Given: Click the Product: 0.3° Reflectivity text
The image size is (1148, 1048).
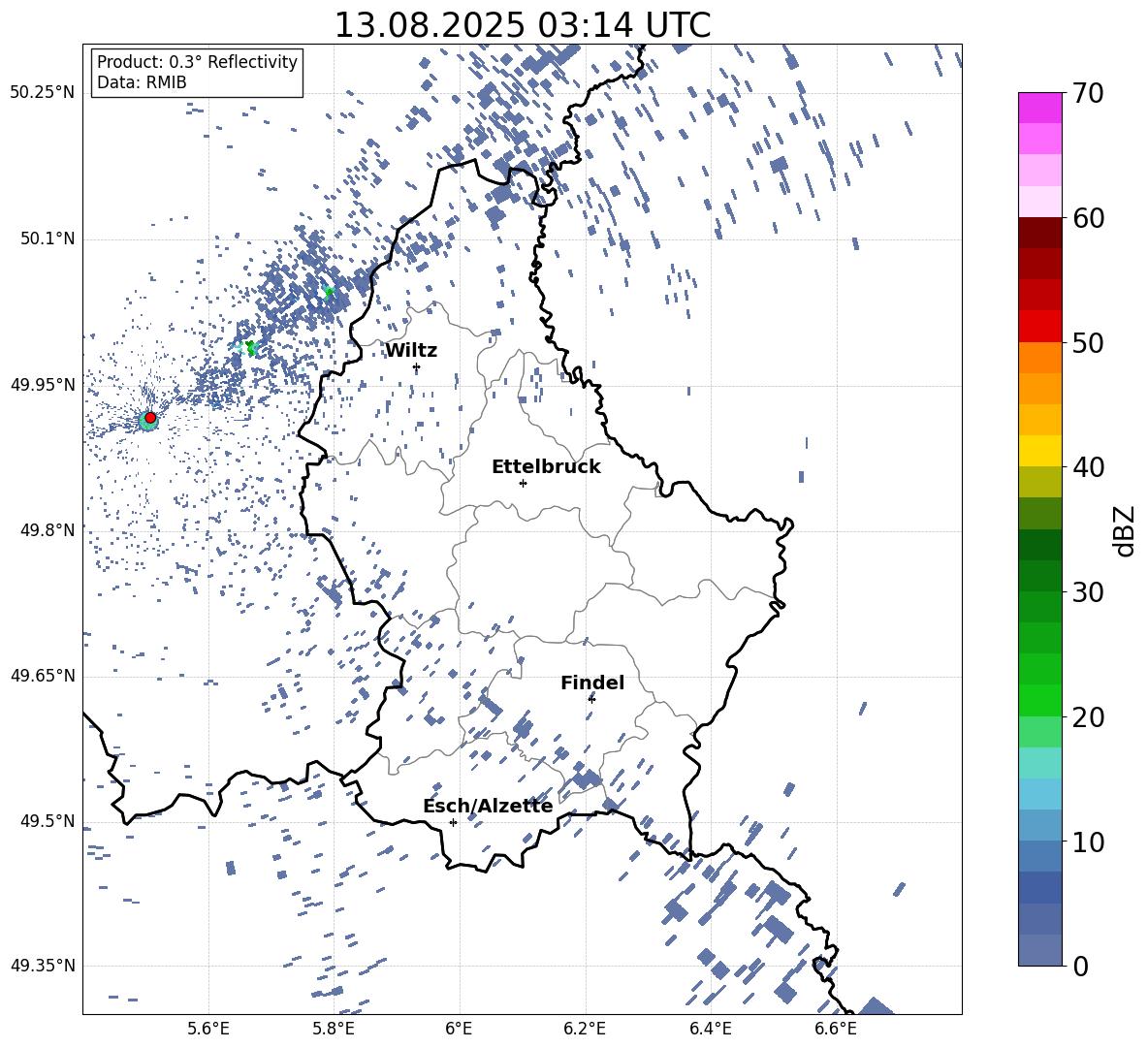Looking at the screenshot, I should point(197,62).
